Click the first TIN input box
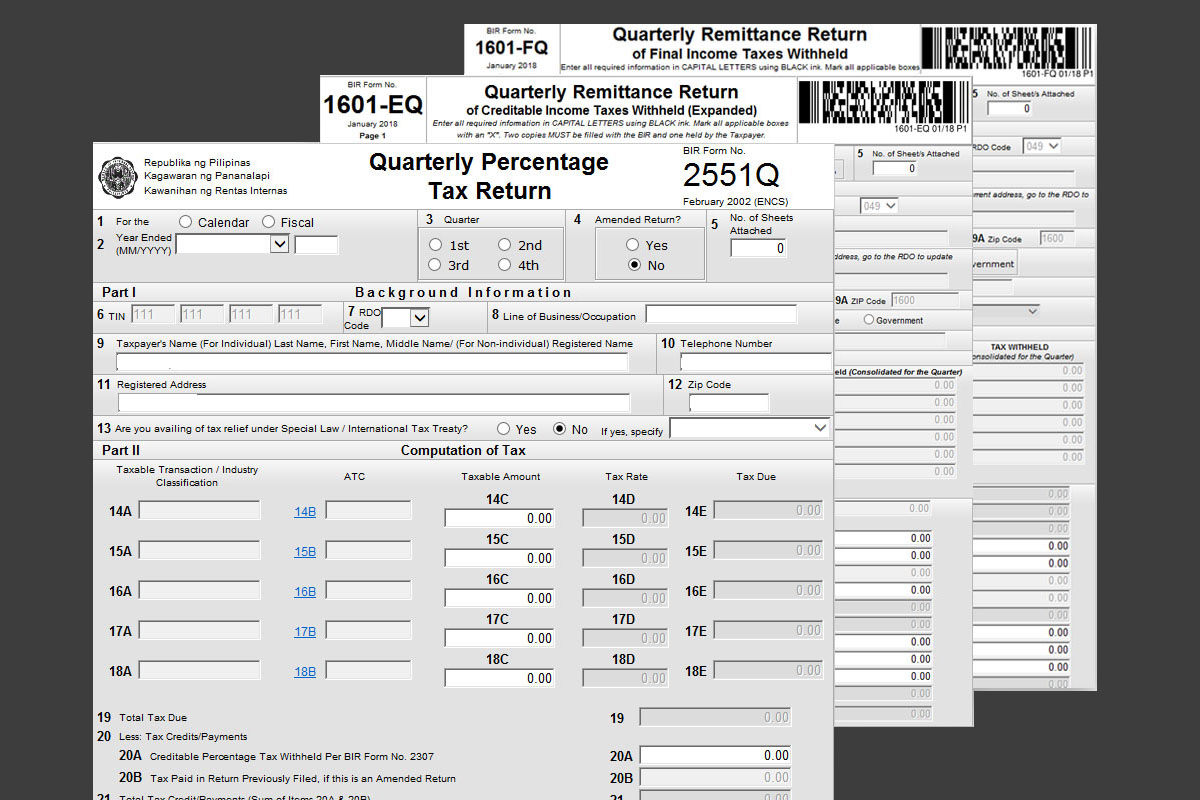The height and width of the screenshot is (800, 1200). pyautogui.click(x=151, y=313)
